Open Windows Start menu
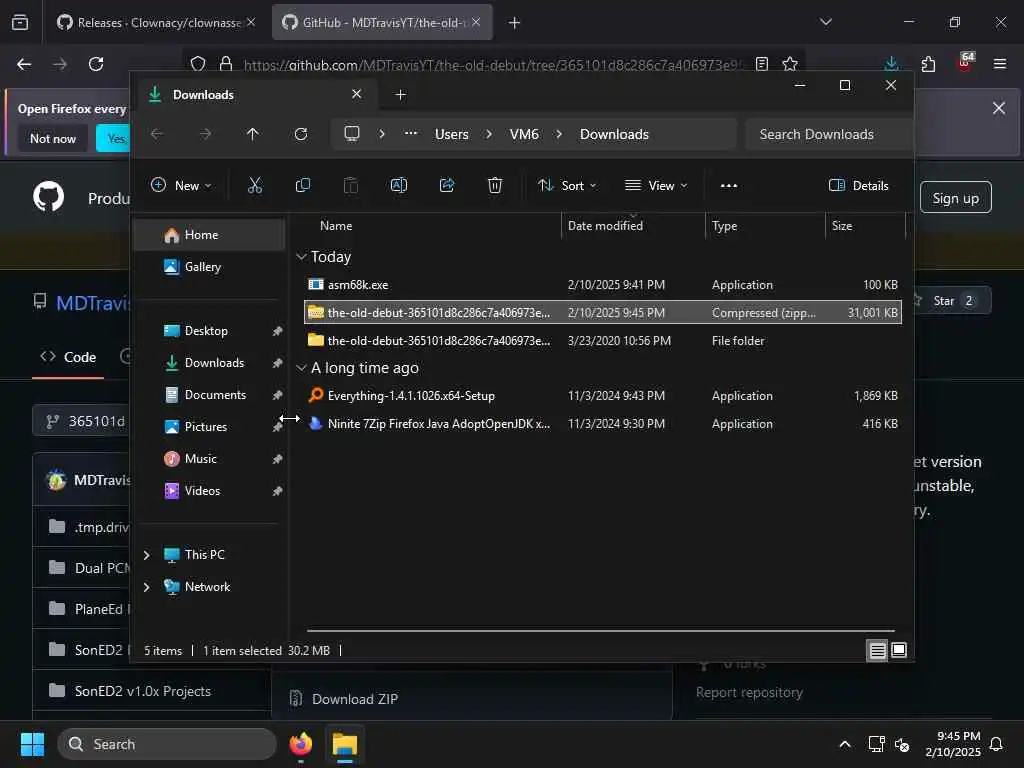 click(33, 744)
